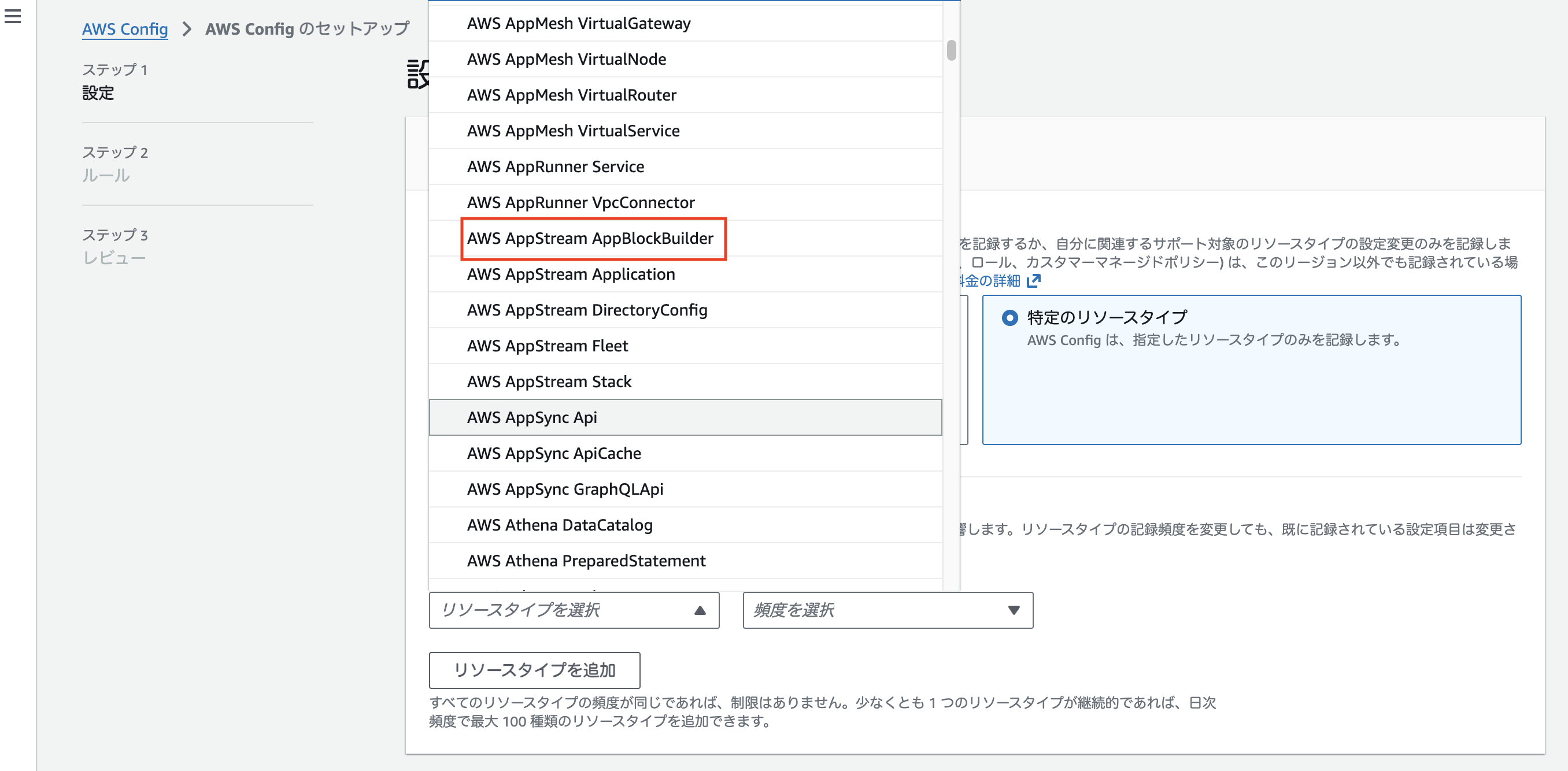Image resolution: width=1568 pixels, height=771 pixels.
Task: Choose AWS AppSync Api from the list
Action: click(x=532, y=417)
